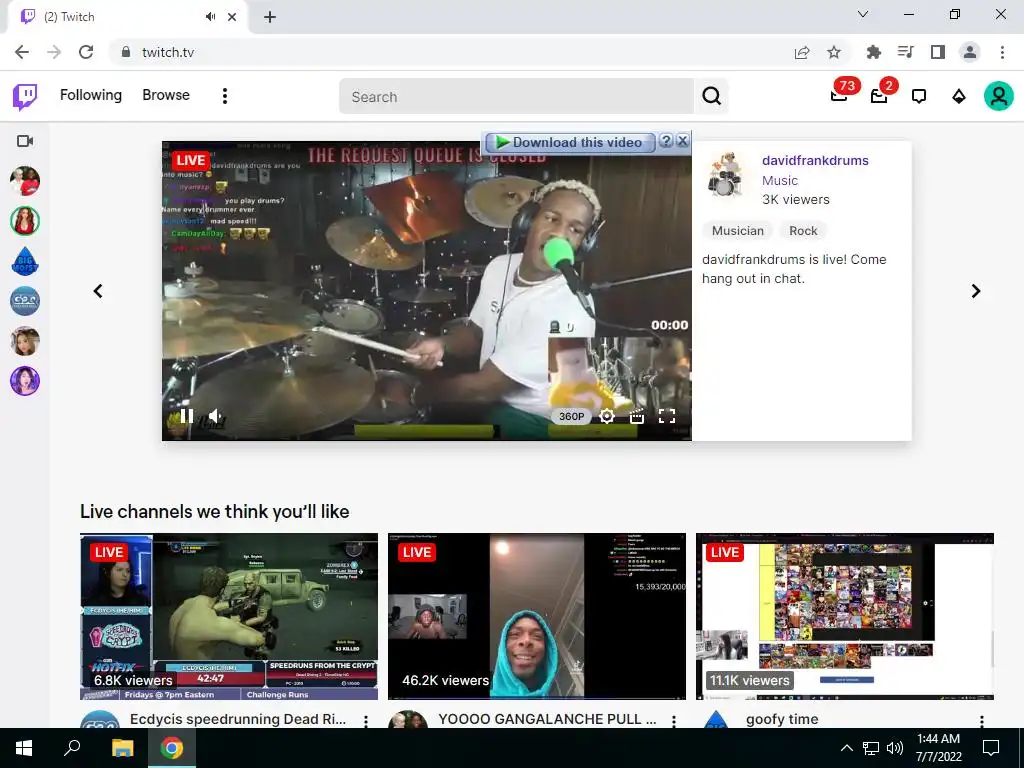The height and width of the screenshot is (768, 1024).
Task: Open the davidfrankdrums channel link
Action: (x=815, y=161)
